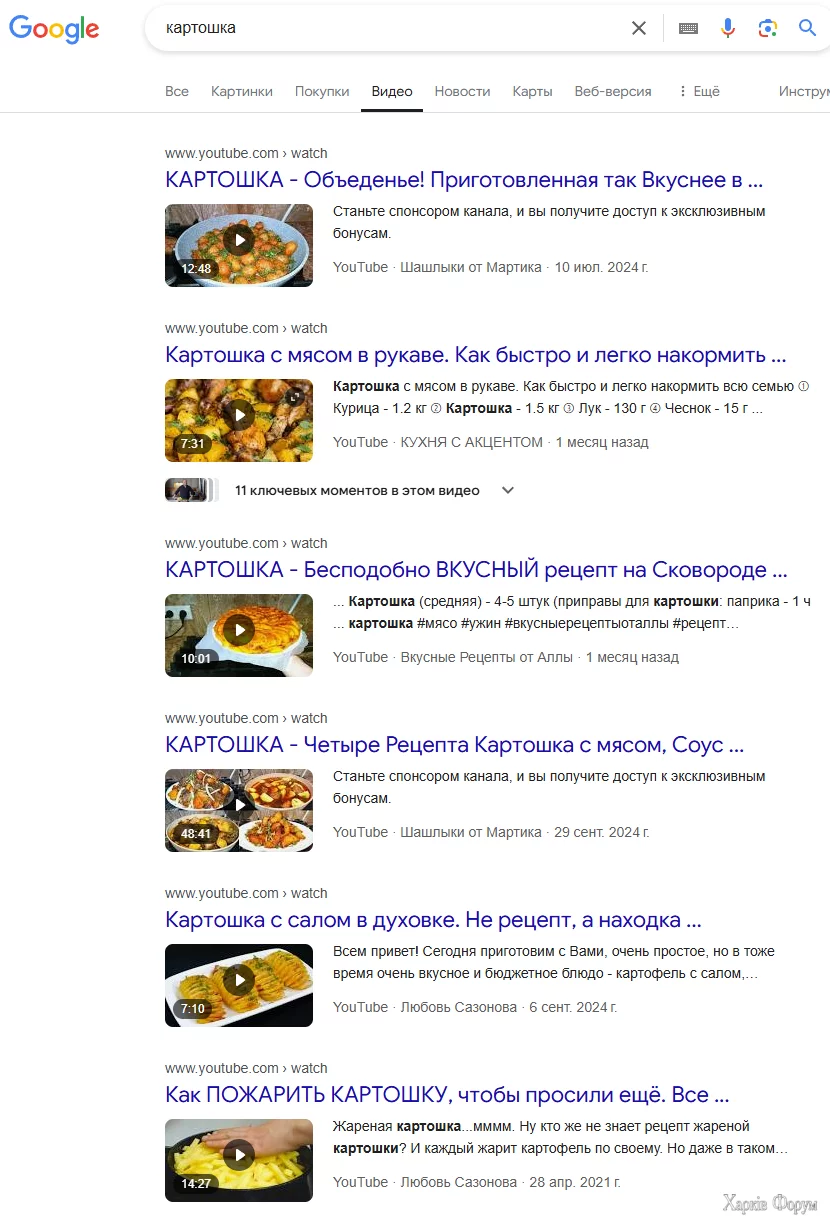The width and height of the screenshot is (830, 1222).
Task: Switch to the Картинки tab
Action: [x=242, y=91]
